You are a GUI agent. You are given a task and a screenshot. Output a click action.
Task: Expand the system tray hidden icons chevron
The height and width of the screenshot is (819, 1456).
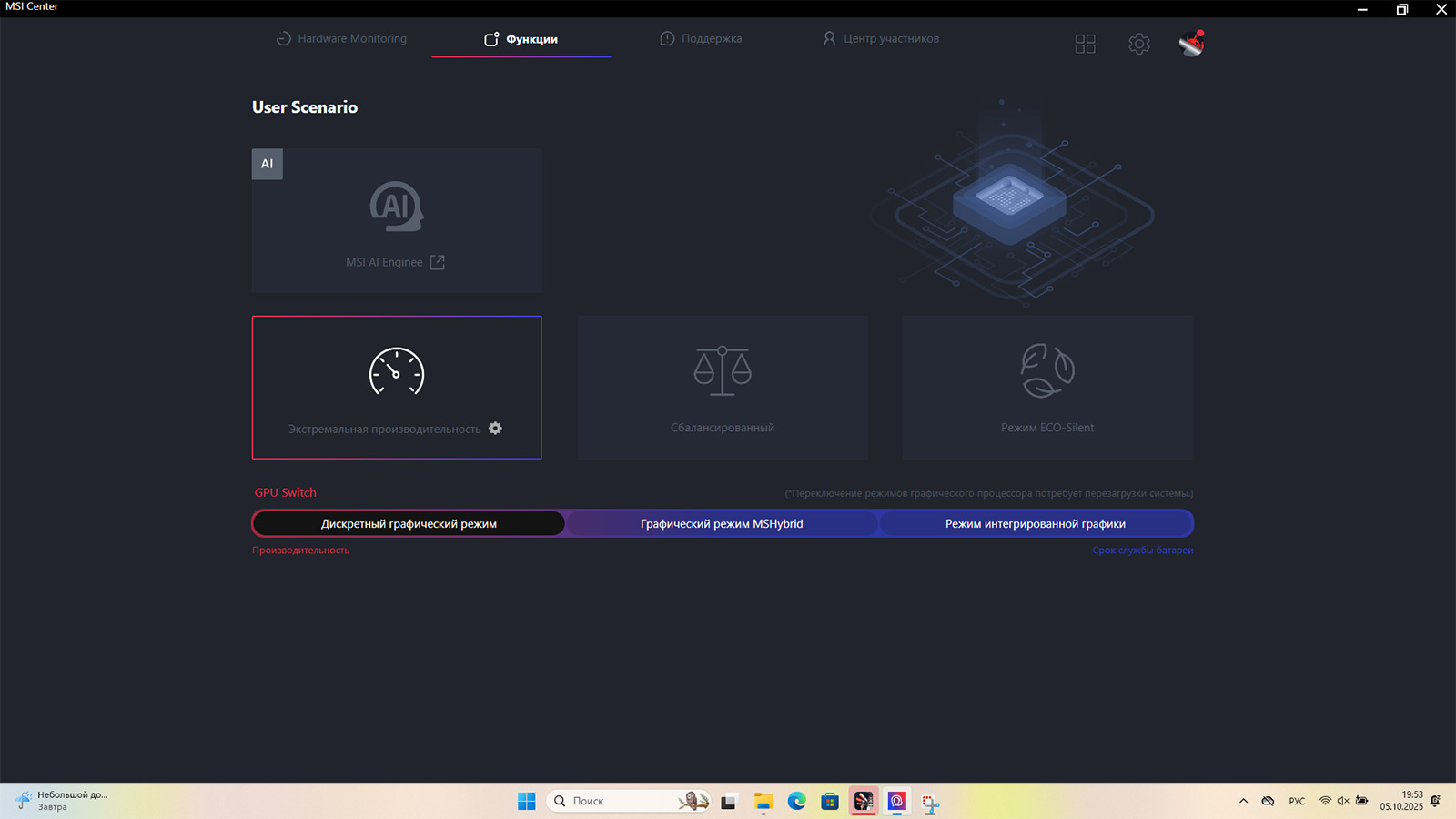[1243, 801]
